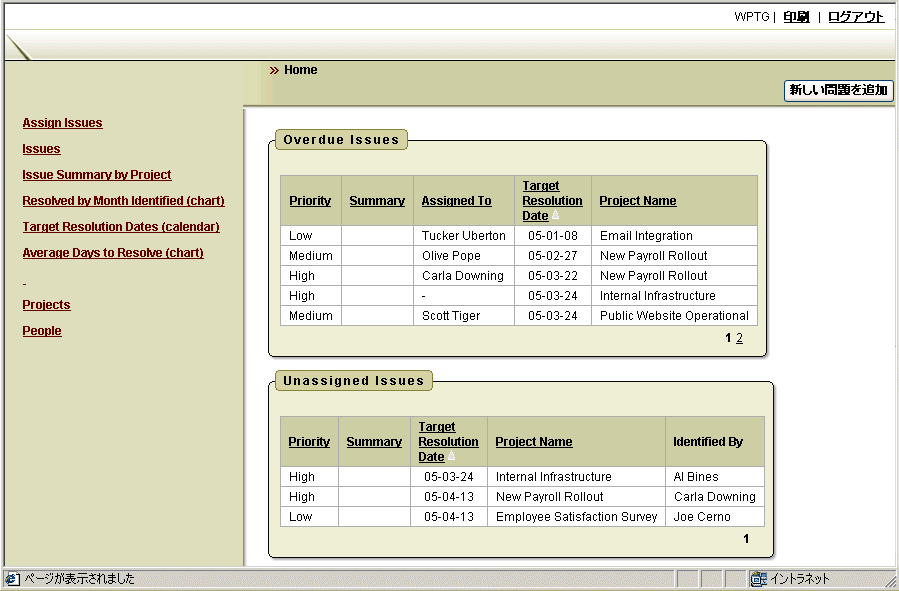Screen dimensions: 899x591
Task: Go to the People page
Action: (x=42, y=331)
